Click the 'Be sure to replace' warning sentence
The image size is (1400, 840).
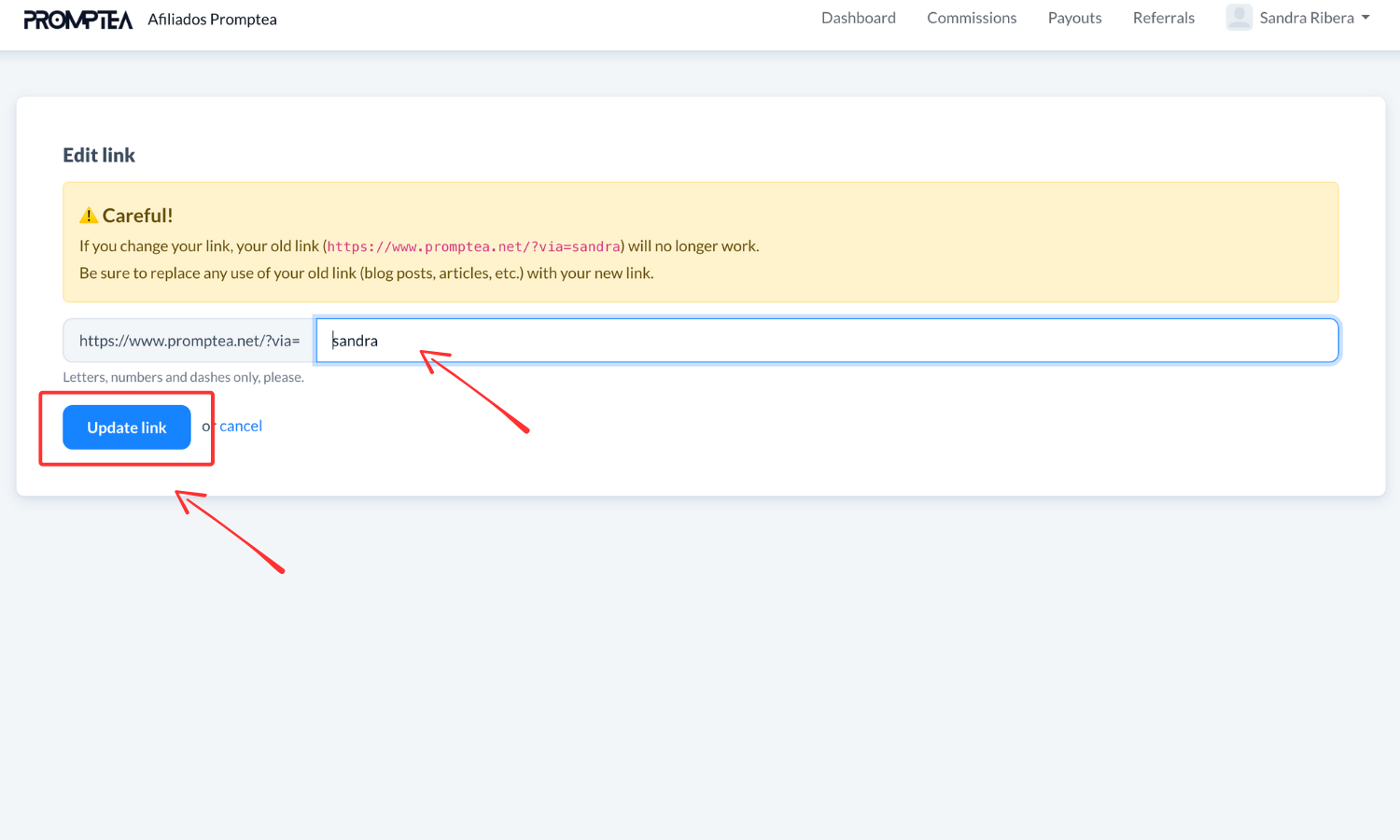367,273
